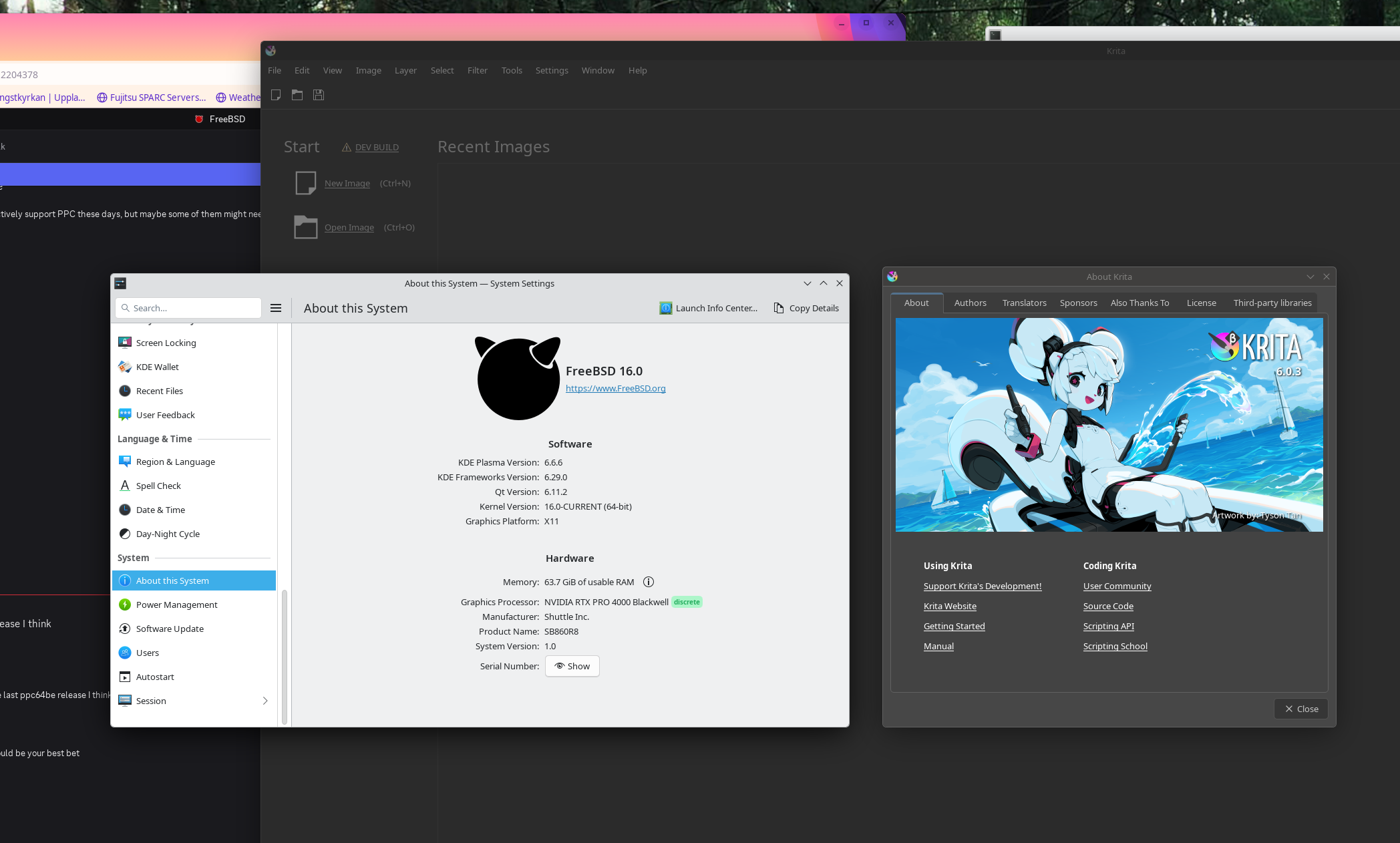Open the Scripting School link
This screenshot has height=843, width=1400.
click(1115, 646)
